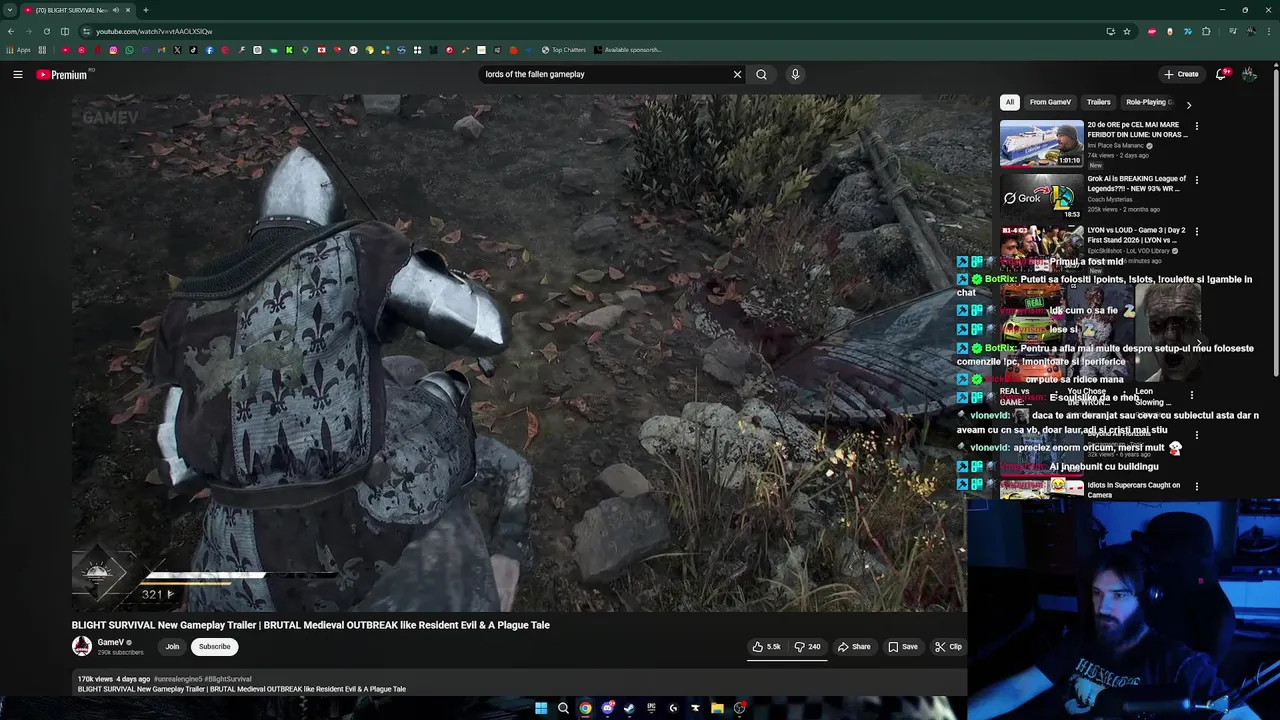1280x720 pixels.
Task: Click the browser address bar URL
Action: (x=154, y=31)
